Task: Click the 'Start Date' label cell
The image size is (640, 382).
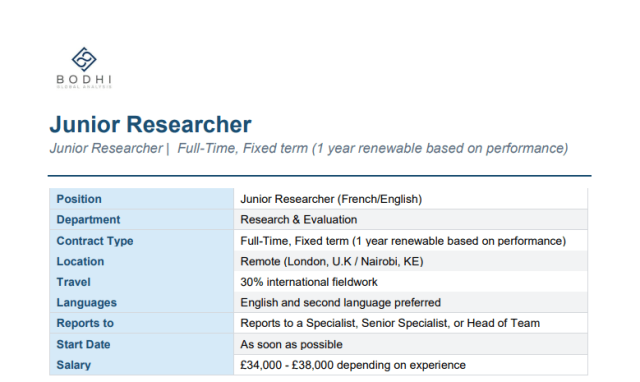Action: tap(141, 344)
